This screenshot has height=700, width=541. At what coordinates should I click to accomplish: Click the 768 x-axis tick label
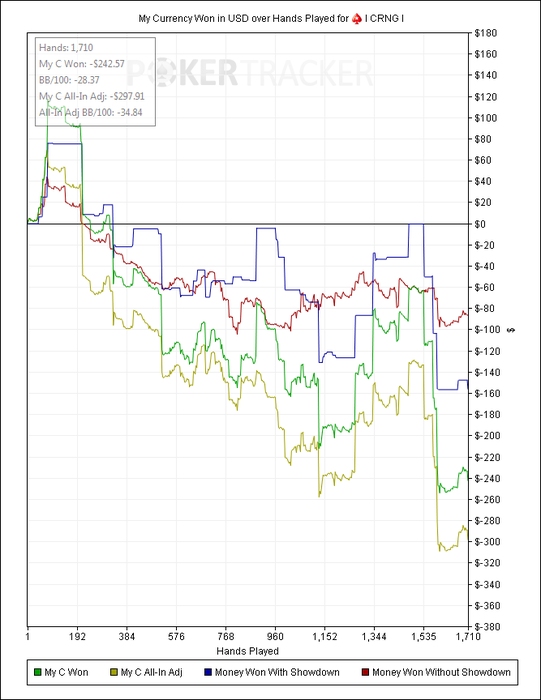point(226,637)
